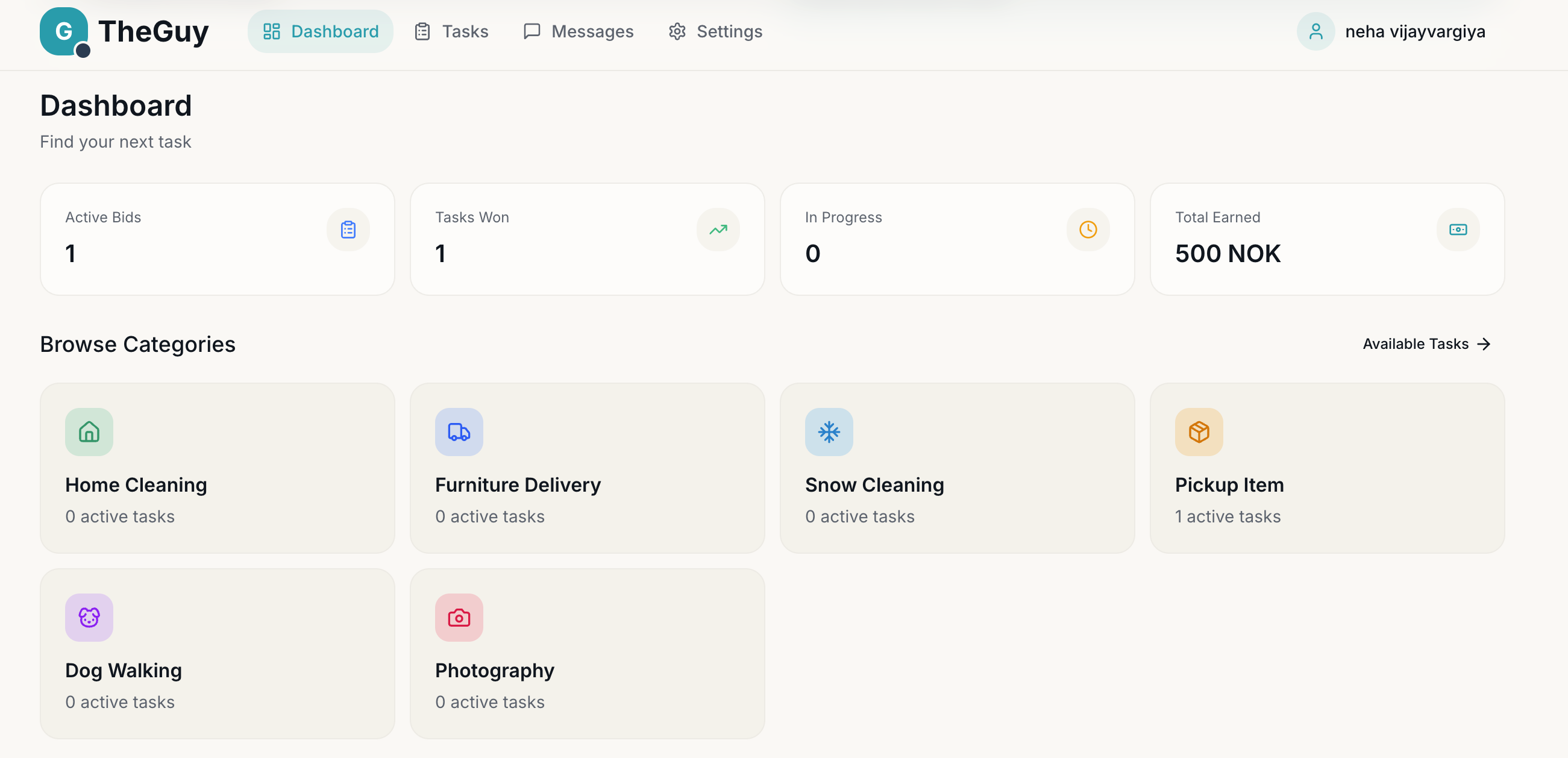Click the Tasks Won trending graph icon

click(718, 230)
